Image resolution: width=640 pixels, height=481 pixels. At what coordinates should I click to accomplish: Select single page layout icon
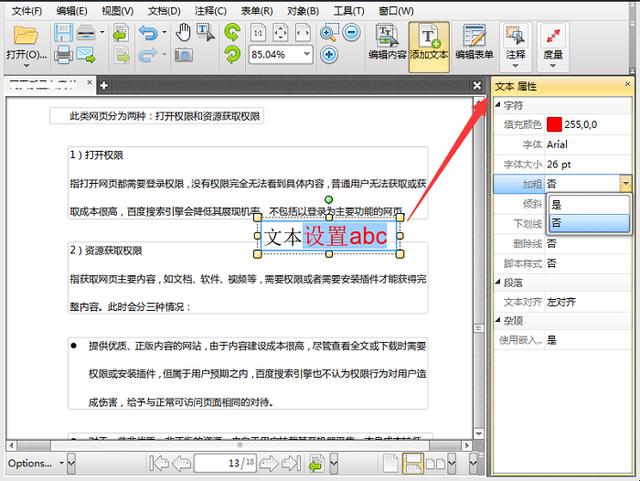click(x=391, y=463)
